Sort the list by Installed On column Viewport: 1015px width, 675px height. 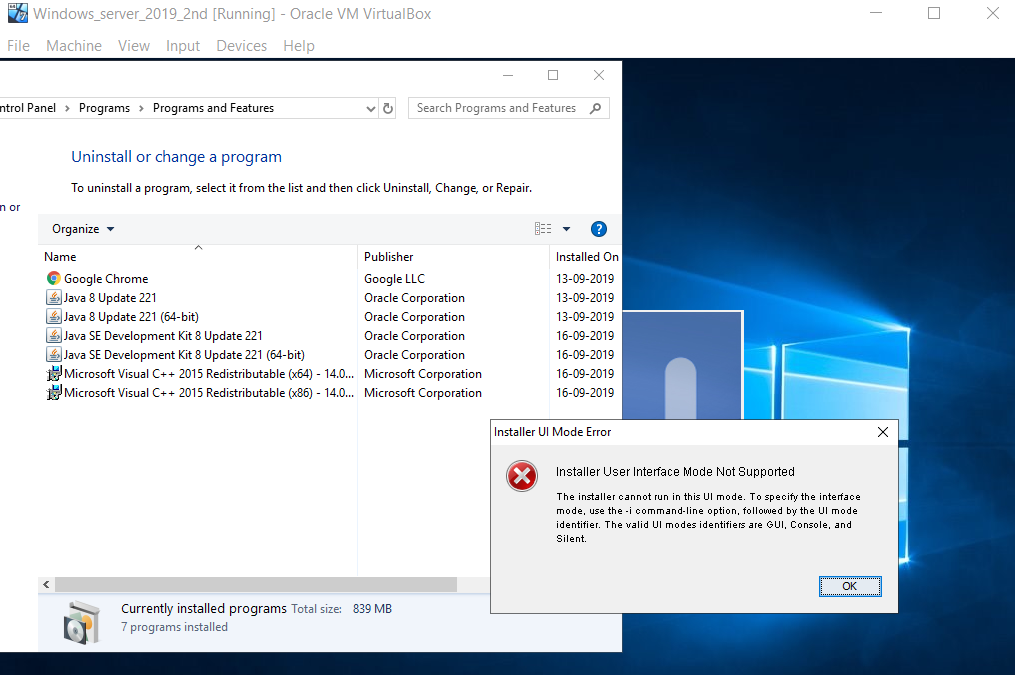586,257
